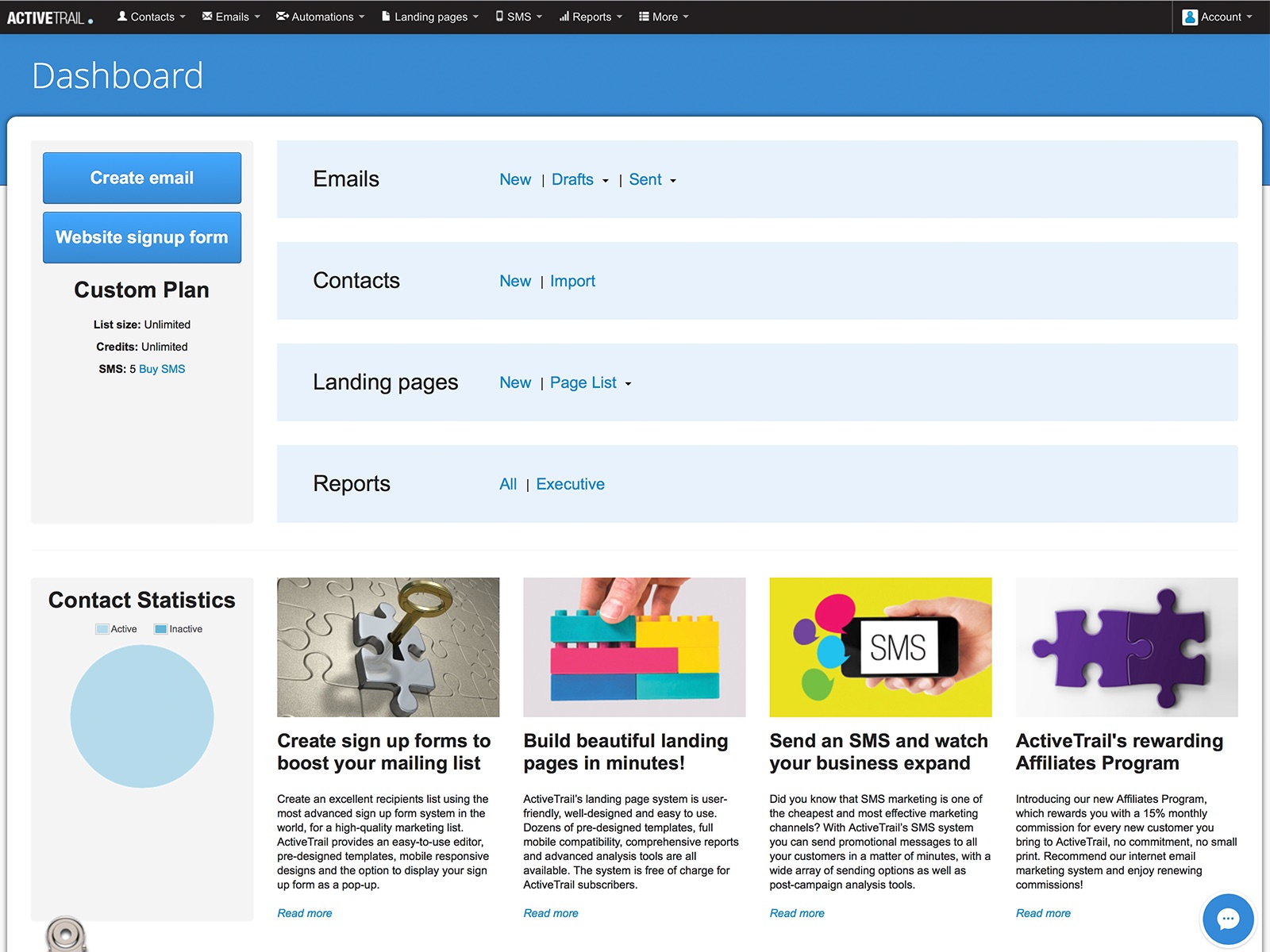This screenshot has height=952, width=1270.
Task: Open the Executive reports link
Action: coord(570,484)
